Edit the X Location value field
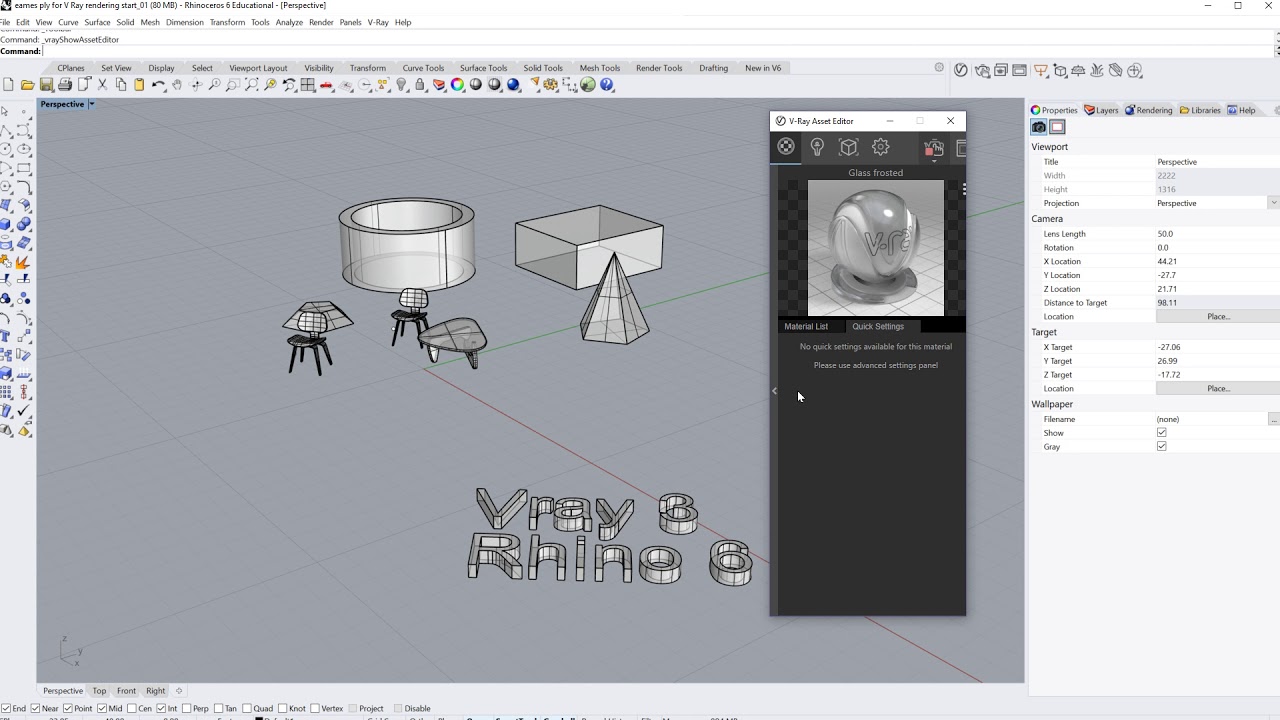 click(x=1217, y=262)
